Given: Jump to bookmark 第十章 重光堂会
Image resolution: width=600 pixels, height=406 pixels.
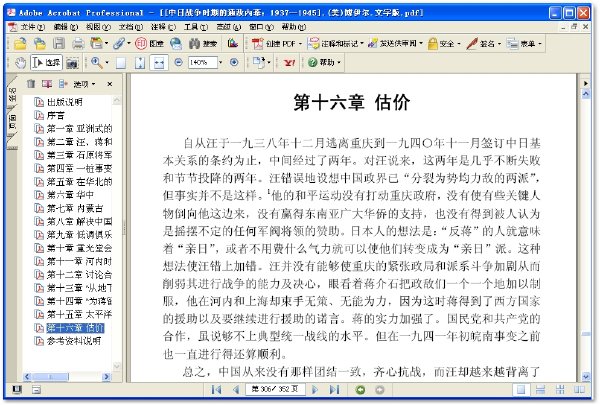Looking at the screenshot, I should click(79, 248).
